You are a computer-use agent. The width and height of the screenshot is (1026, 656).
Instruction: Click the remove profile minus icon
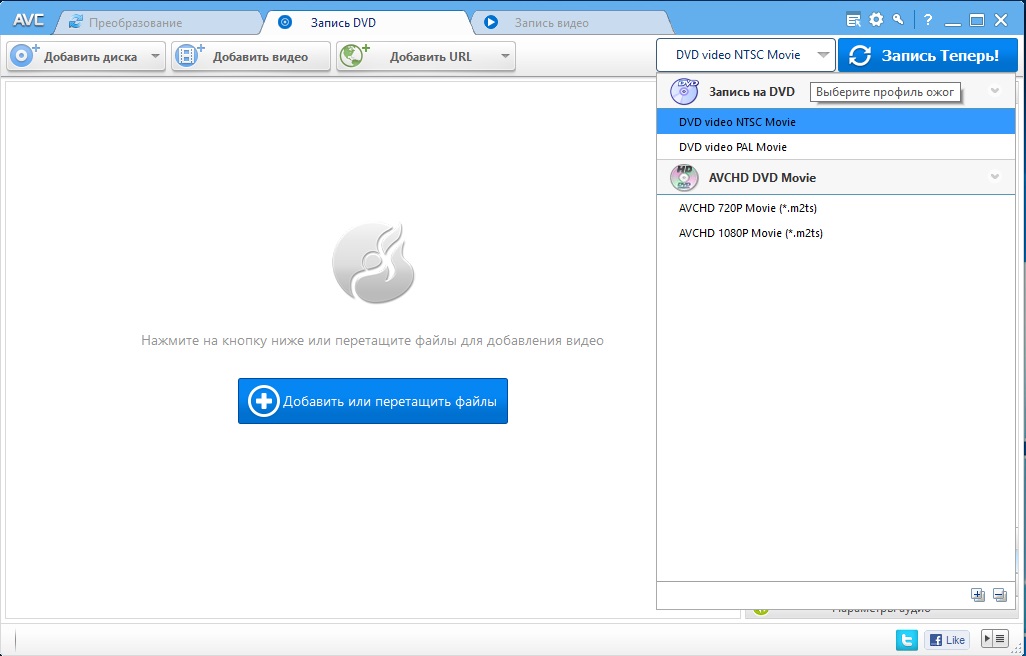point(999,595)
